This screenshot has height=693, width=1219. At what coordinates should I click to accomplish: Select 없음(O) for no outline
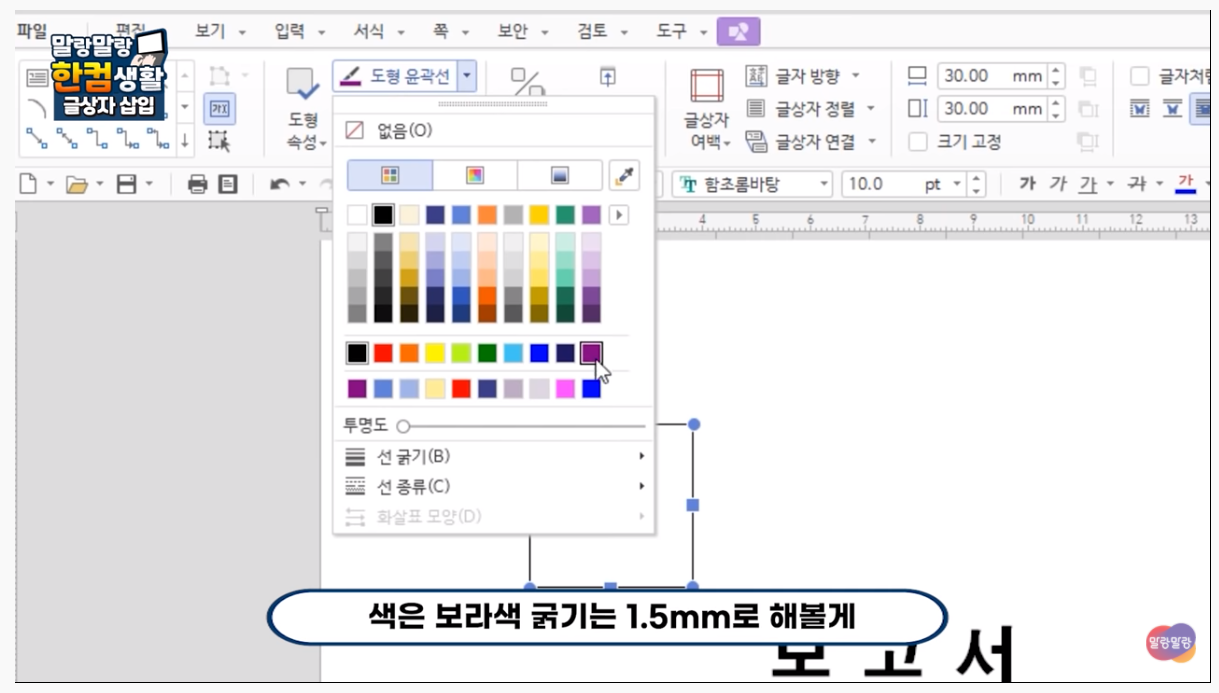point(404,130)
